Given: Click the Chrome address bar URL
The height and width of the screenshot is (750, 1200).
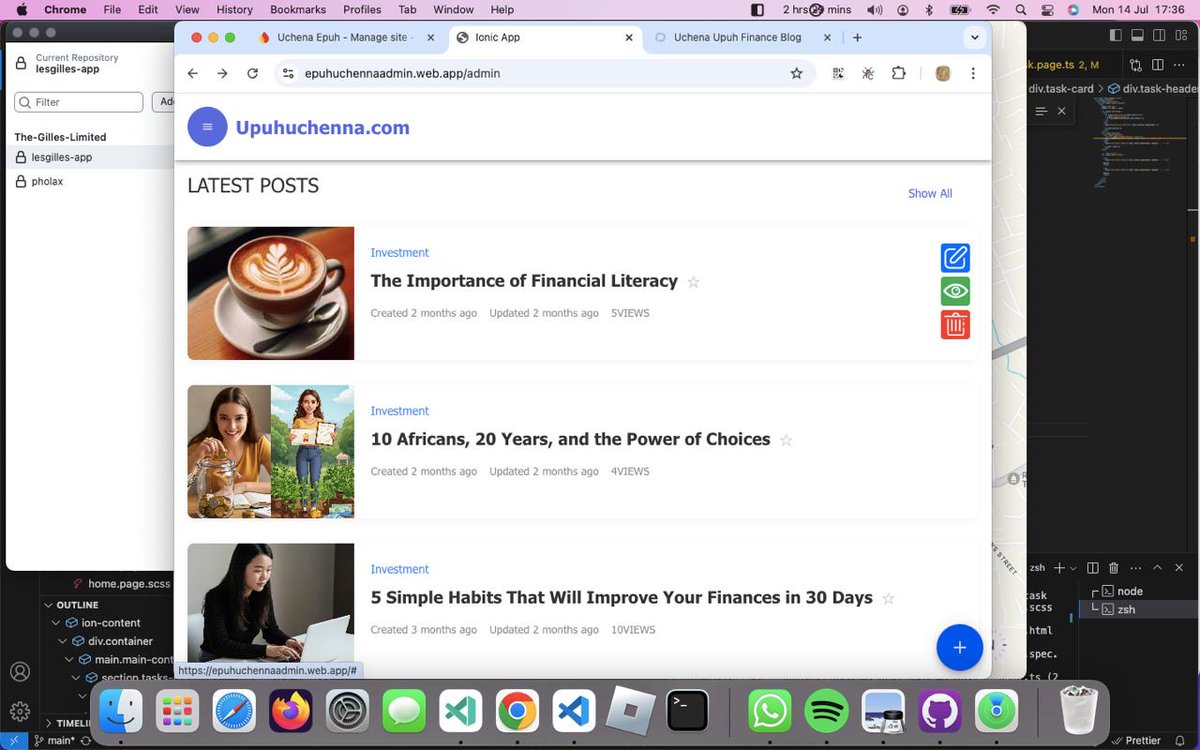Looking at the screenshot, I should 402,73.
